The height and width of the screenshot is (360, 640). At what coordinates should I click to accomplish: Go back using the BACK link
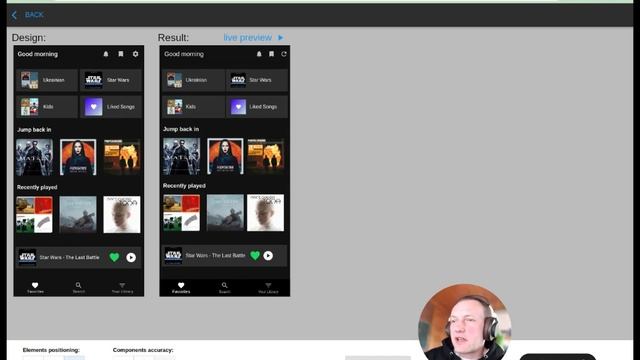tap(34, 15)
